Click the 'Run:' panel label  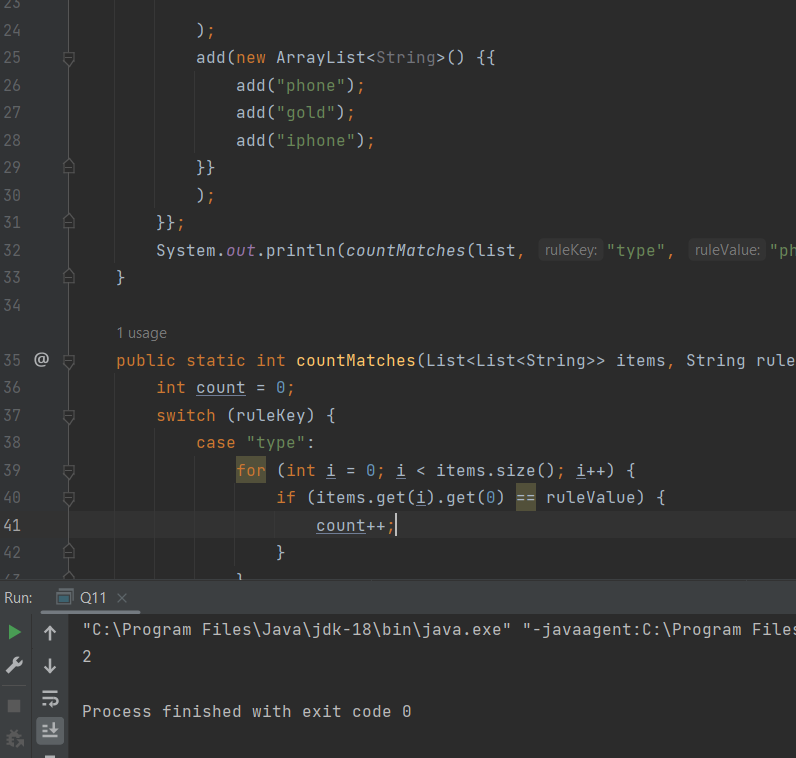tap(18, 598)
